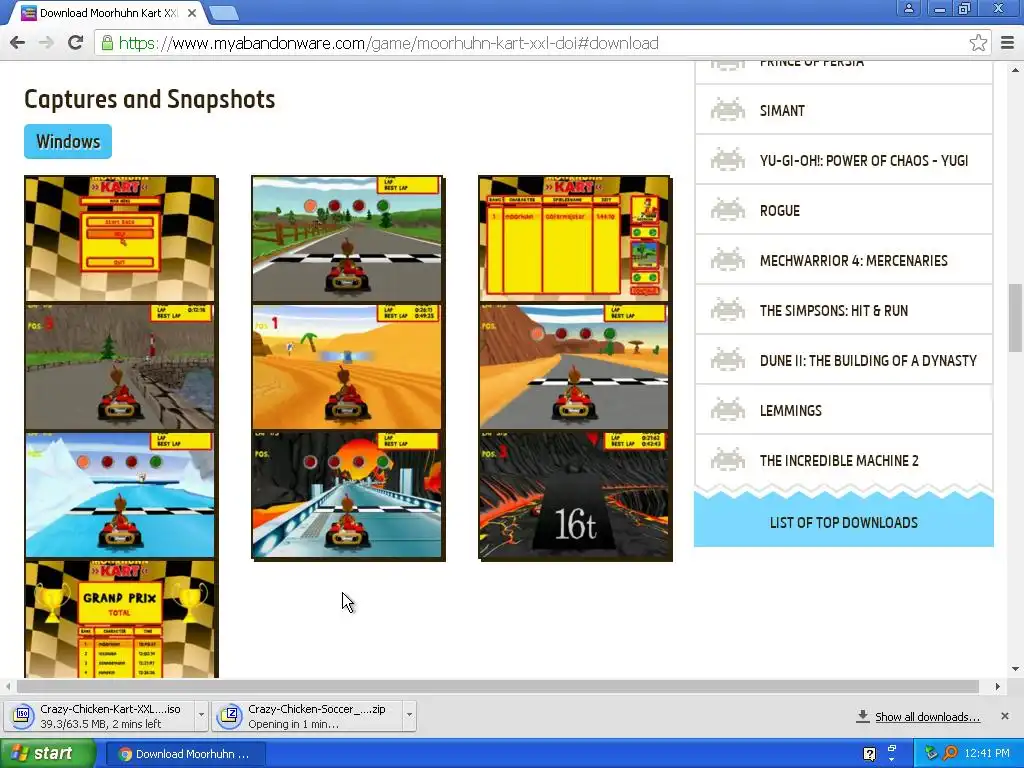Screen dimensions: 1024x768
Task: Click the ZIP file icon in downloads bar
Action: [x=230, y=716]
